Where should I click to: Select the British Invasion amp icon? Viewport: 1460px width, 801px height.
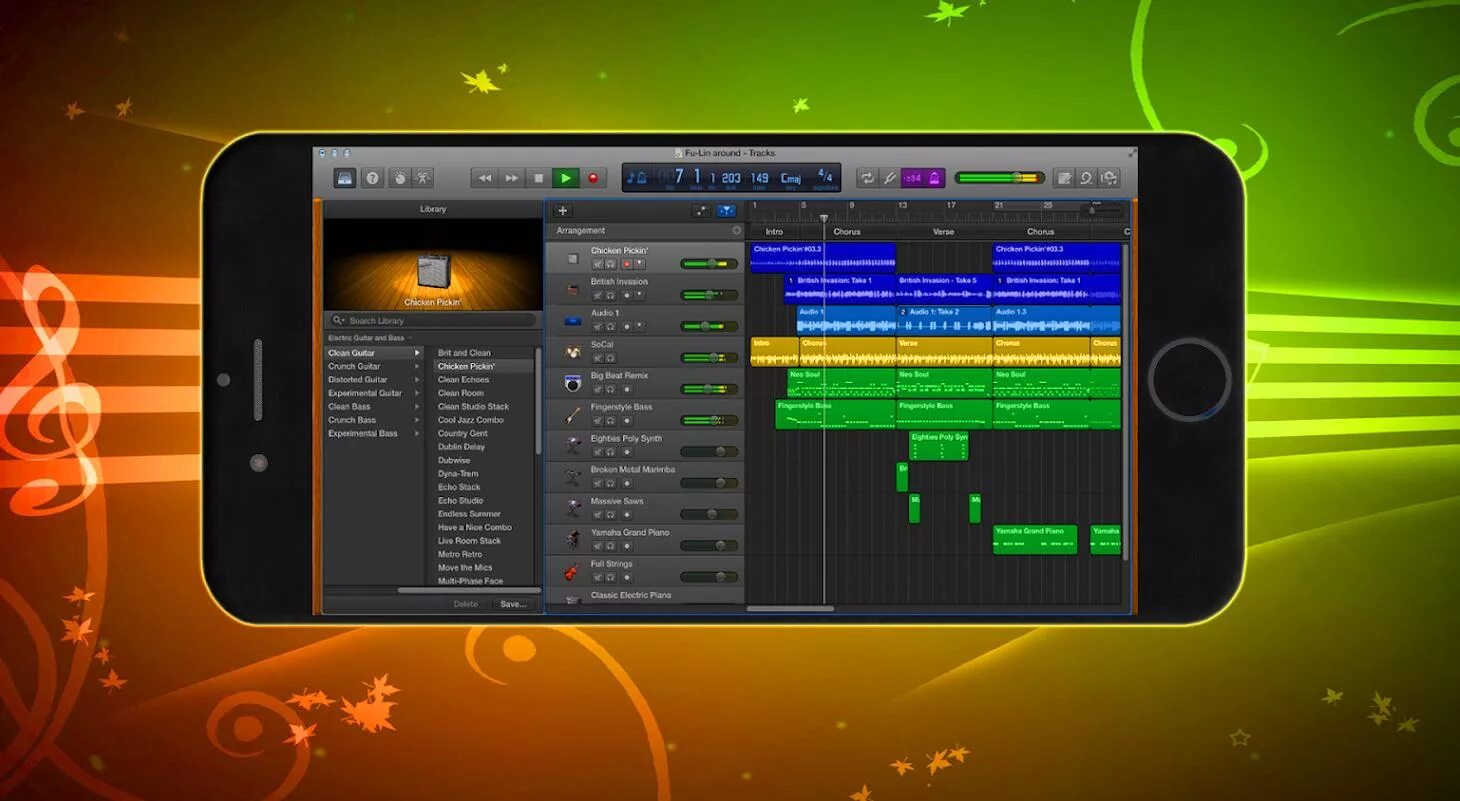[573, 290]
